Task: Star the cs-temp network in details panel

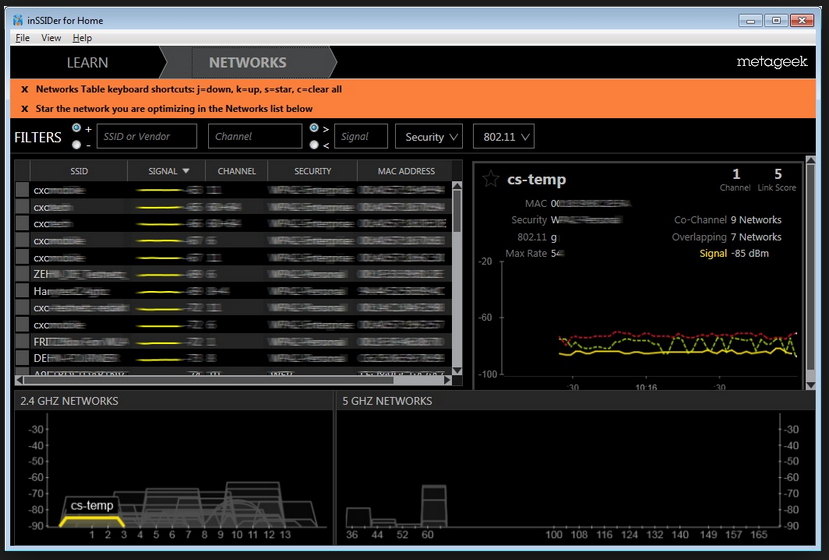Action: (x=491, y=179)
